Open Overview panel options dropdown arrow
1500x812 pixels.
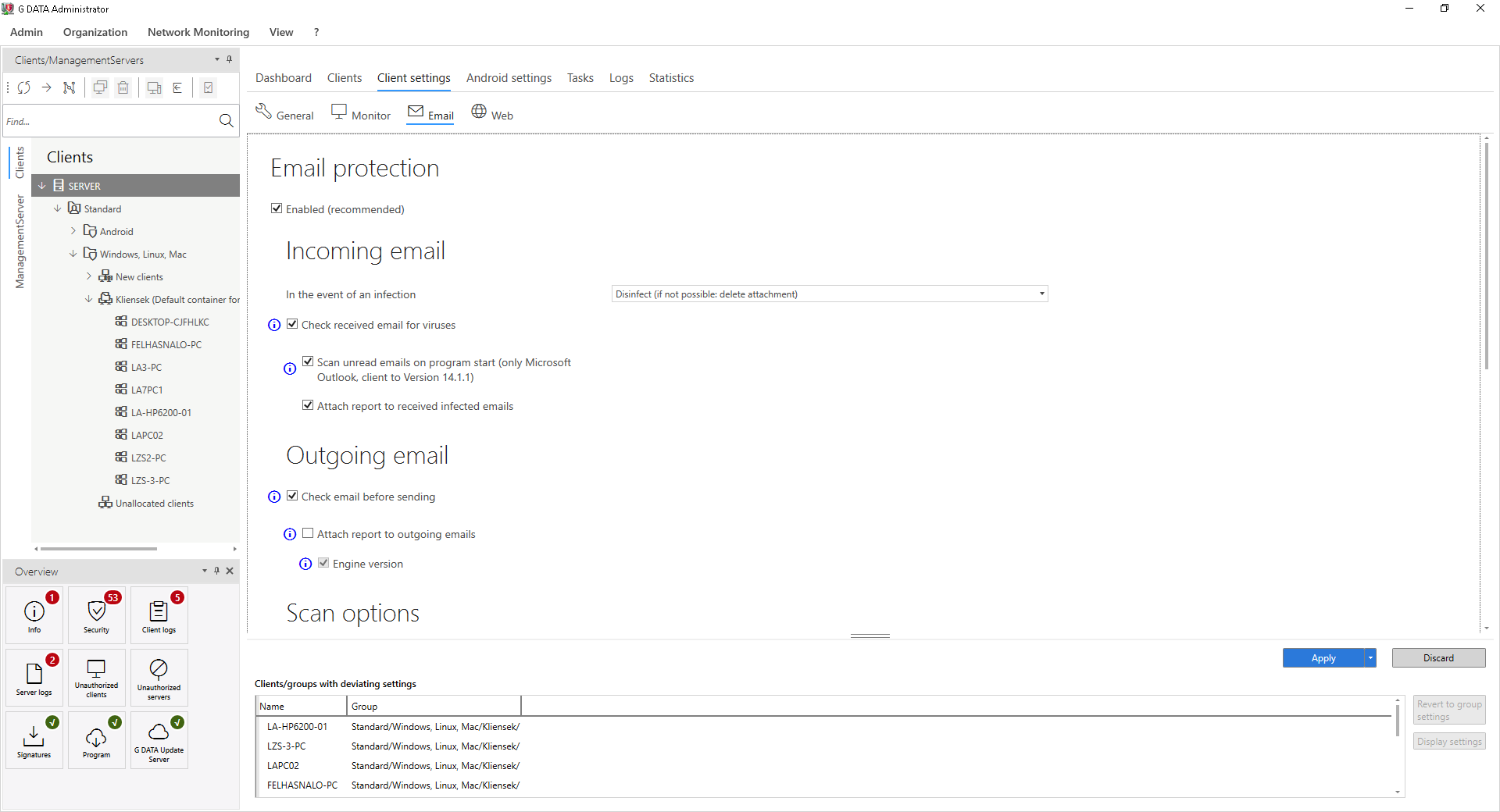tap(205, 571)
